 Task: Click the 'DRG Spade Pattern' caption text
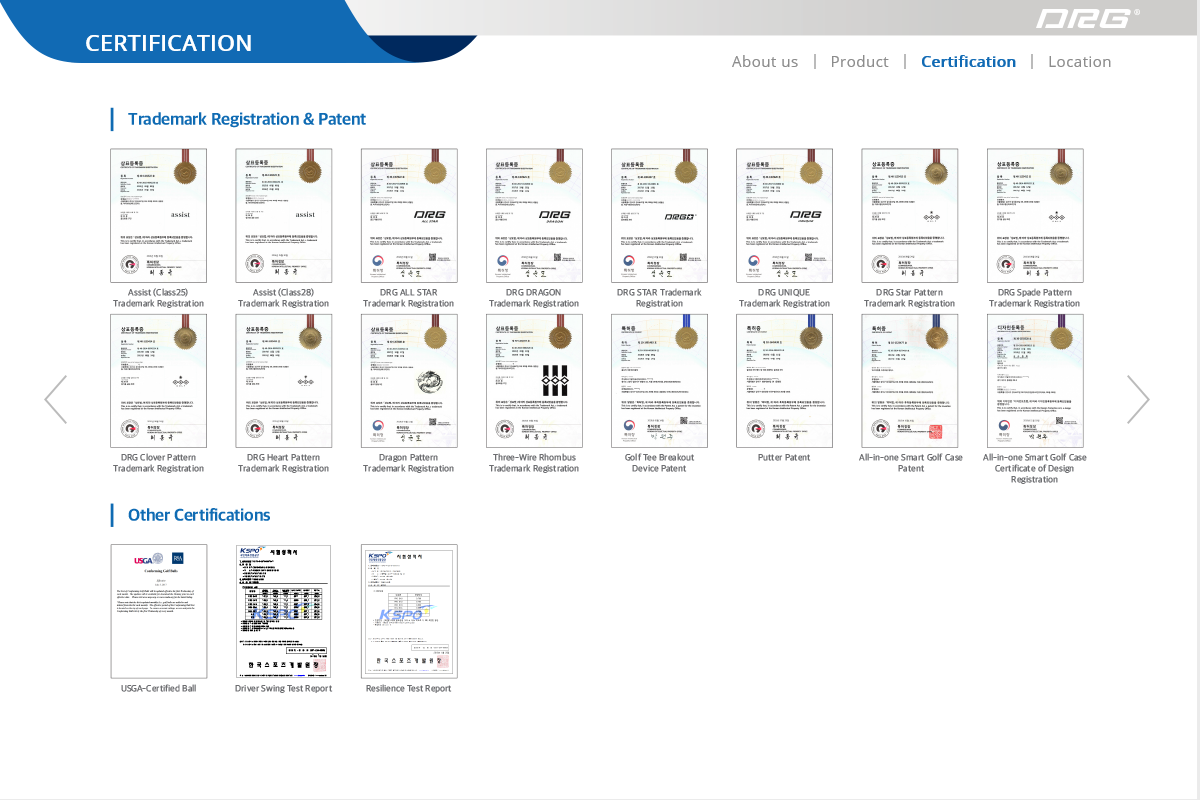click(1035, 292)
